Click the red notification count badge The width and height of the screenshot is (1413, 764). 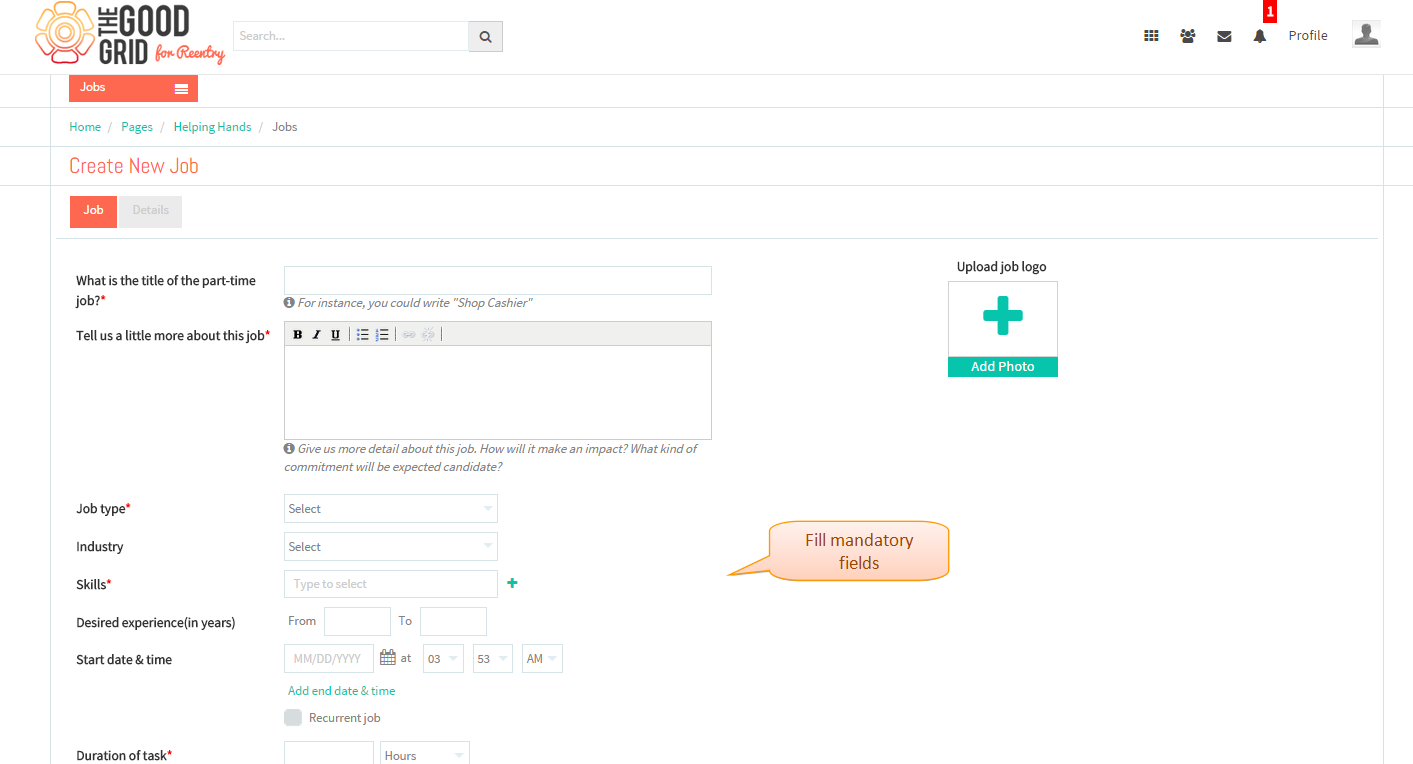pos(1270,12)
